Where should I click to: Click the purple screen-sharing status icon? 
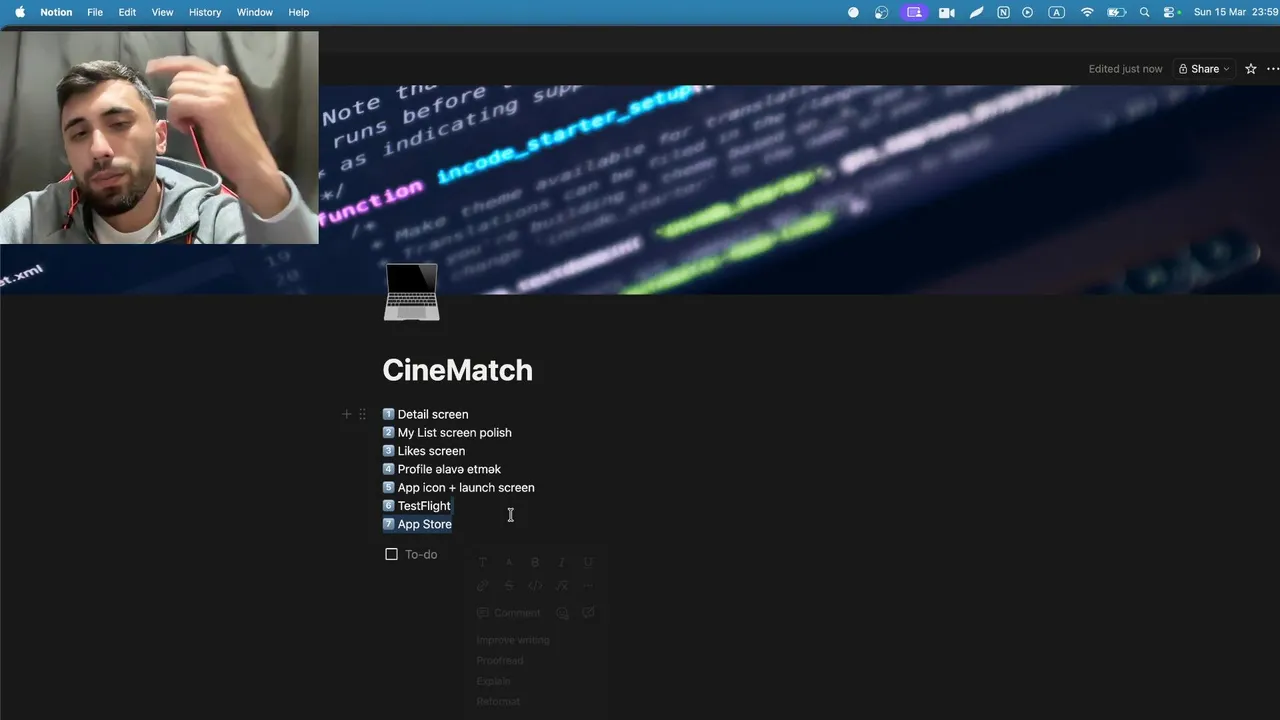[x=914, y=12]
